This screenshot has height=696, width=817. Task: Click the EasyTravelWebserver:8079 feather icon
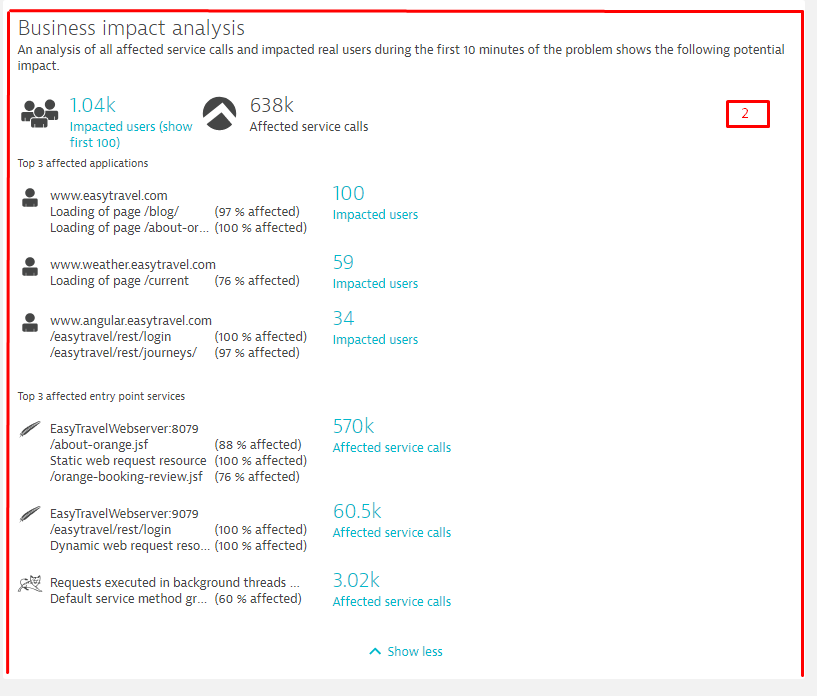point(29,430)
